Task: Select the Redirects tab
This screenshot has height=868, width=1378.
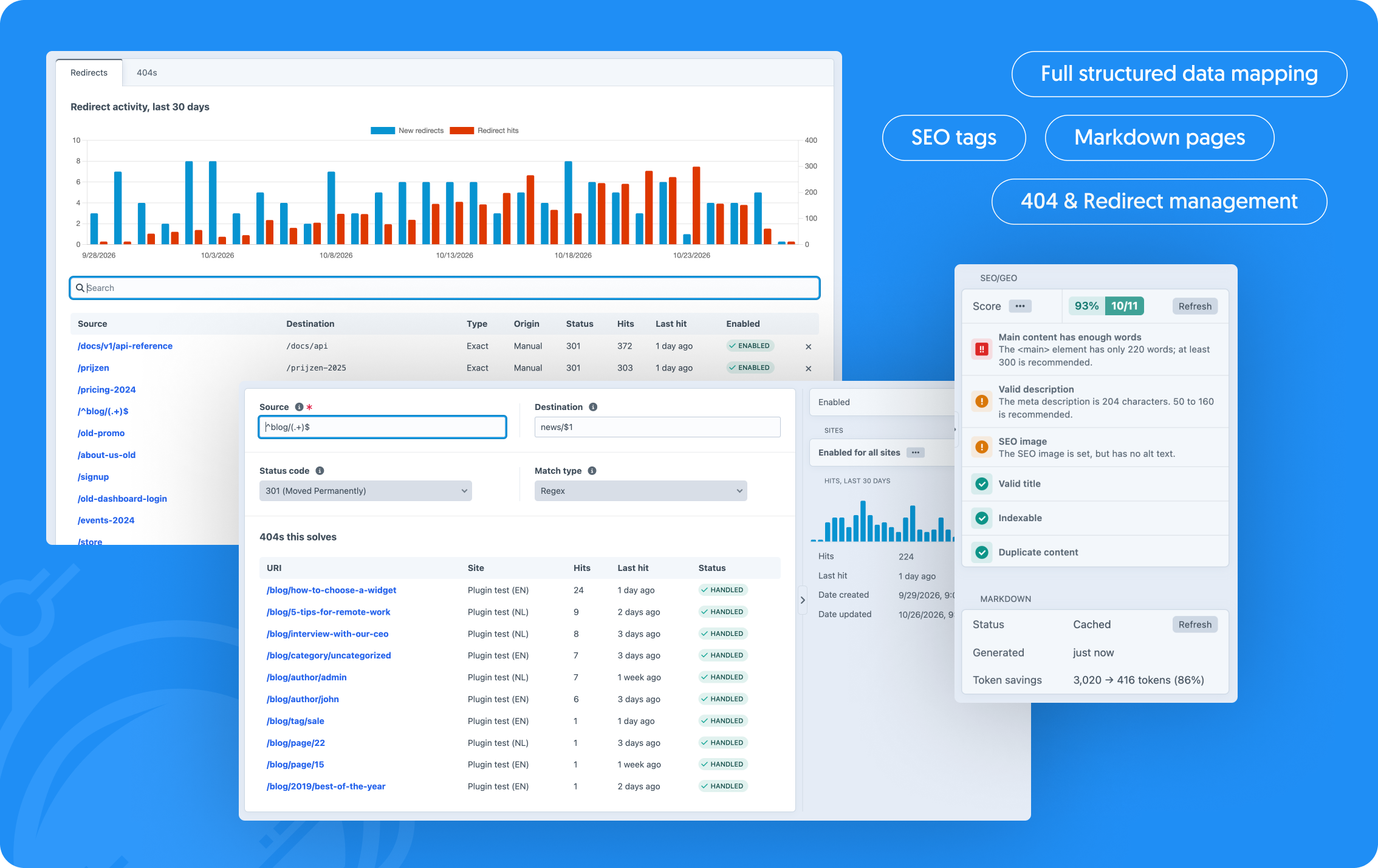Action: [89, 73]
